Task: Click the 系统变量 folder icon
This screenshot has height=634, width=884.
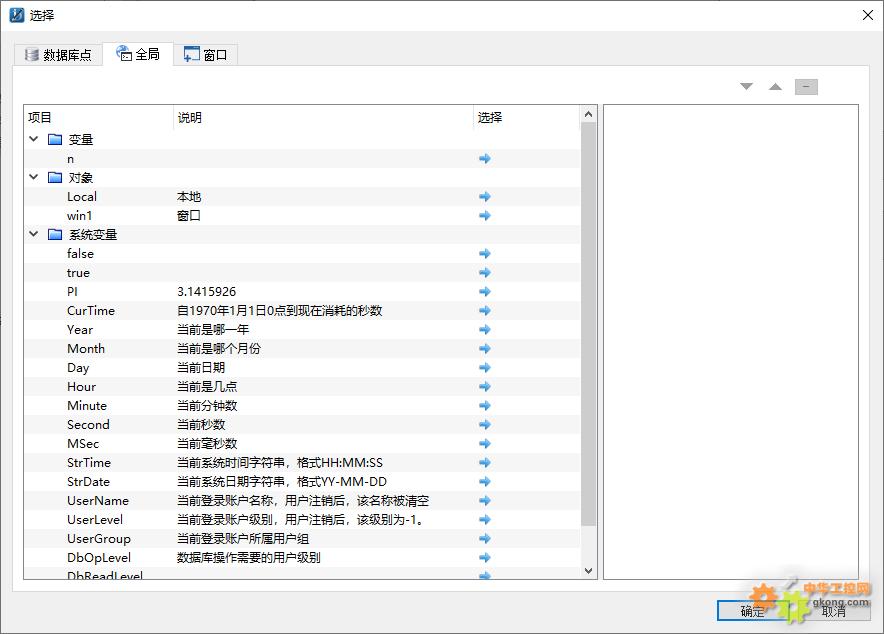Action: [x=55, y=234]
